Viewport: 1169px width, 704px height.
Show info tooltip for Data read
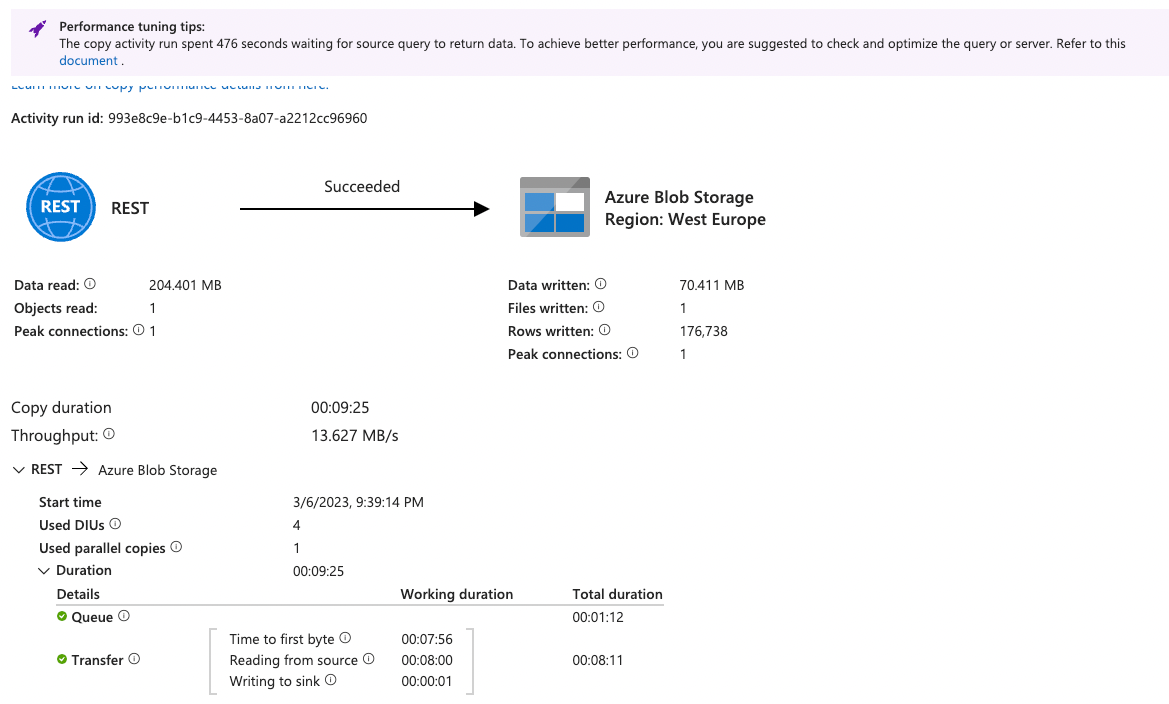pyautogui.click(x=90, y=284)
